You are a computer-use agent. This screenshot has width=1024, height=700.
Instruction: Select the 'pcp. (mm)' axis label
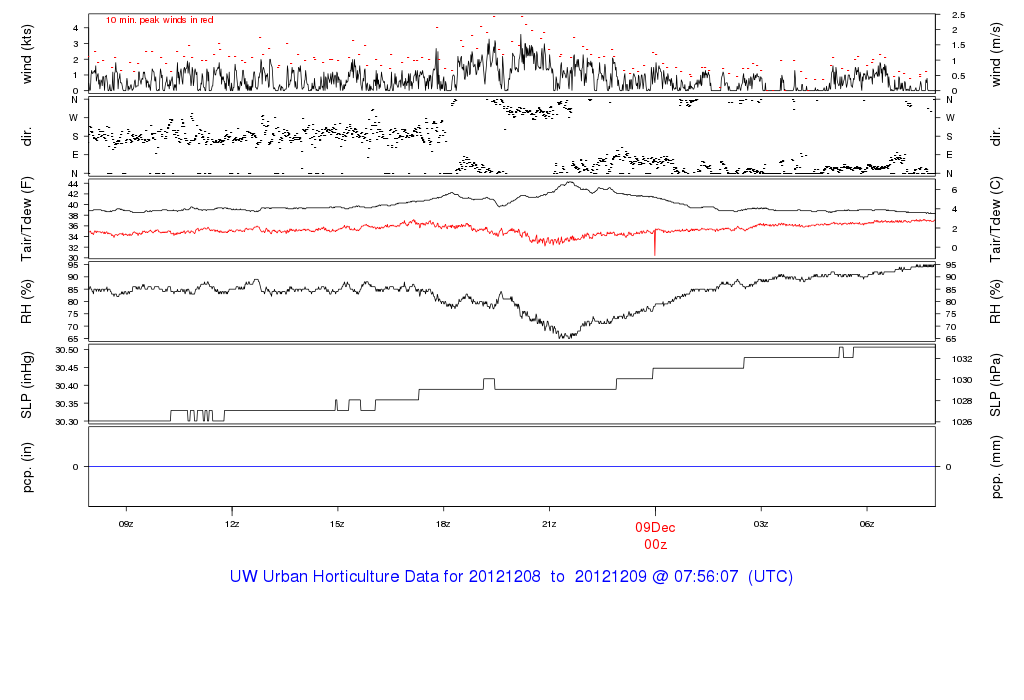click(995, 468)
